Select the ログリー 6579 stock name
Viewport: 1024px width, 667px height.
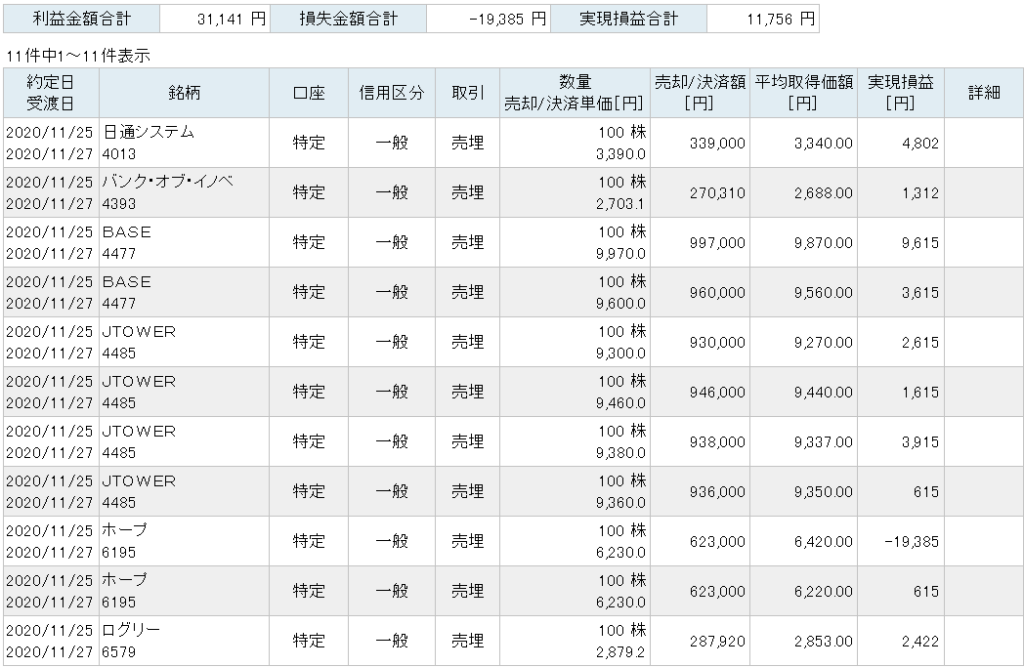[131, 641]
